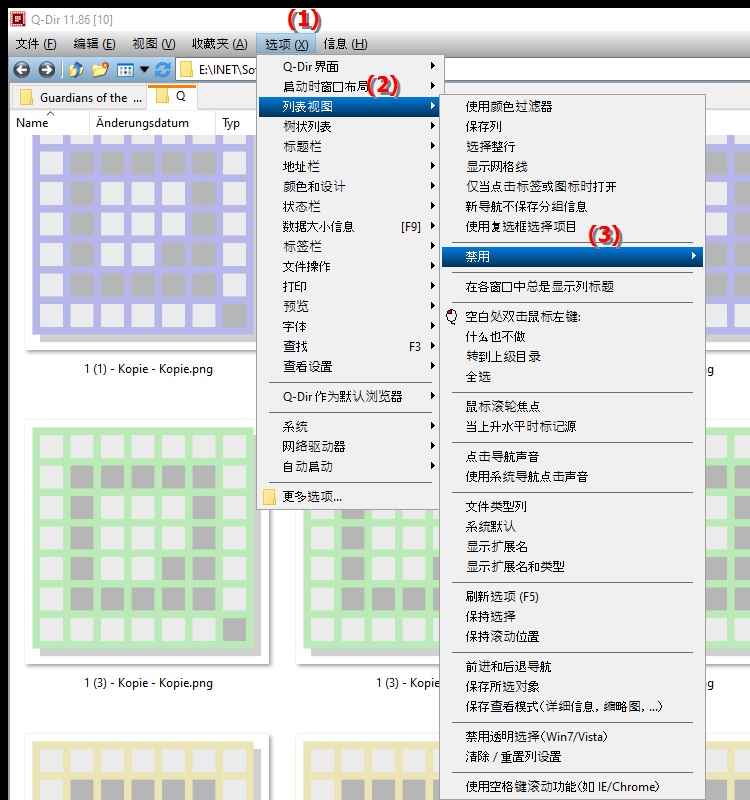This screenshot has height=800, width=750.
Task: Open the 自动启动 submenu
Action: tap(349, 466)
